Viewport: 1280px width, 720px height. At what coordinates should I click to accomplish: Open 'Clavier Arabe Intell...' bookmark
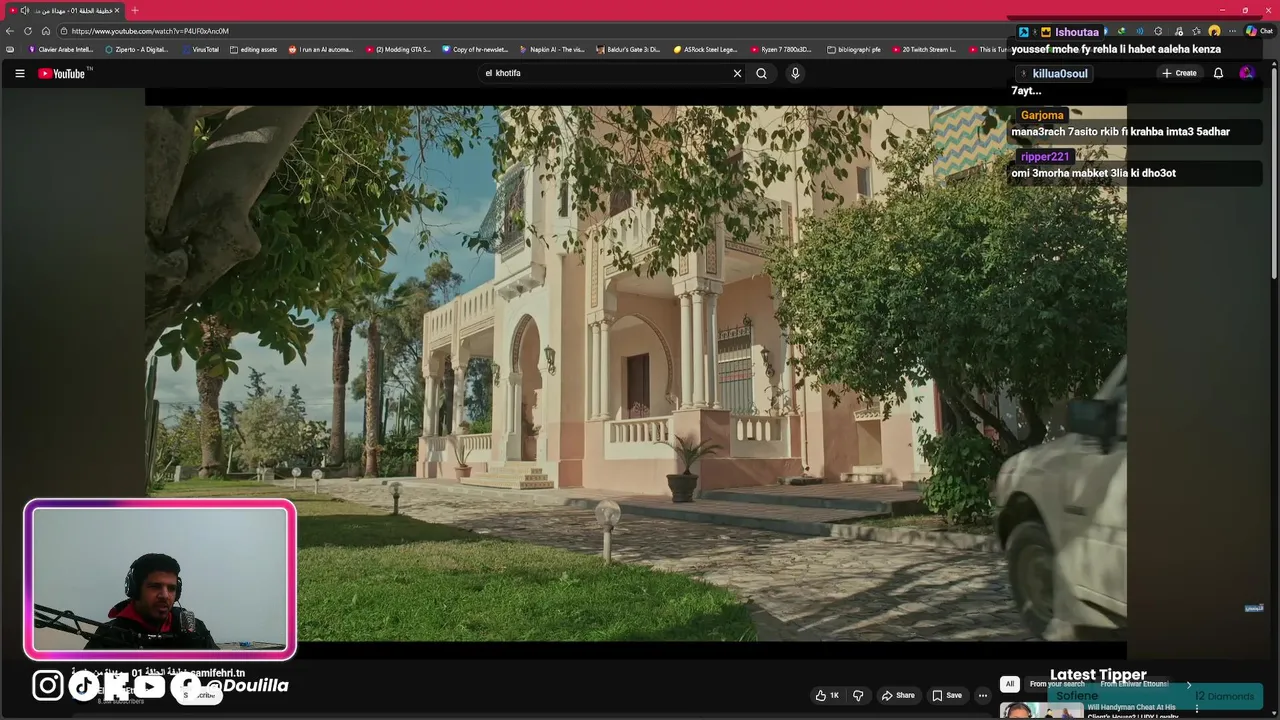(60, 49)
